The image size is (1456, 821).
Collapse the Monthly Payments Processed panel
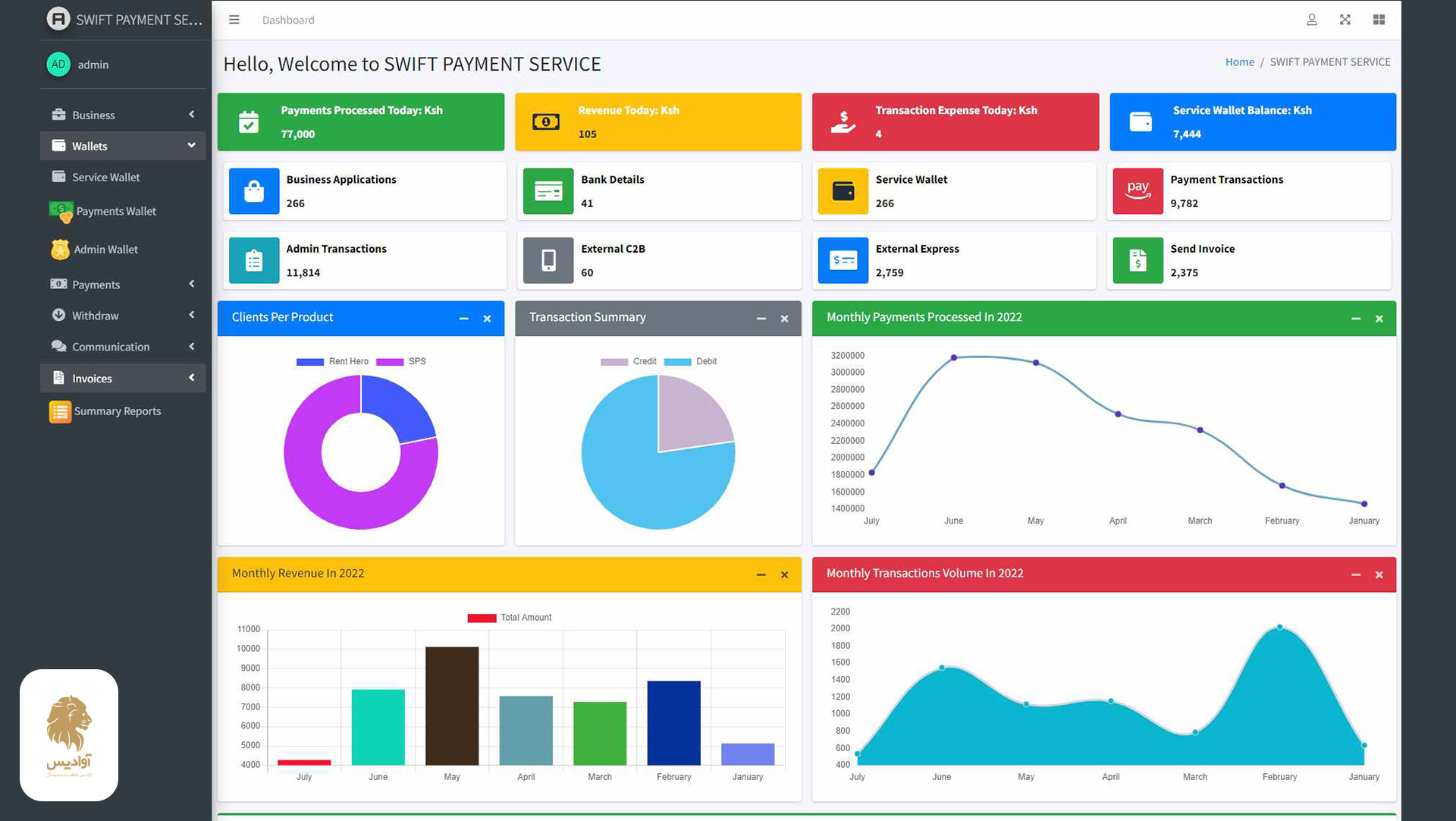[x=1355, y=319]
